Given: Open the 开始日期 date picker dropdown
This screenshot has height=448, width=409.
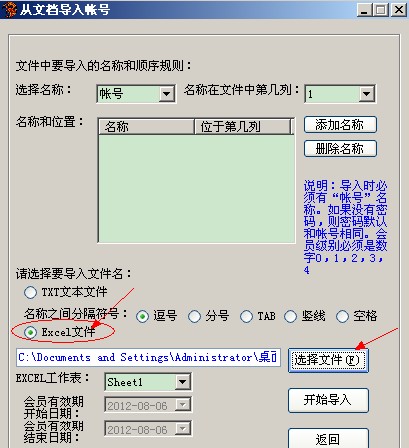Looking at the screenshot, I should point(182,405).
